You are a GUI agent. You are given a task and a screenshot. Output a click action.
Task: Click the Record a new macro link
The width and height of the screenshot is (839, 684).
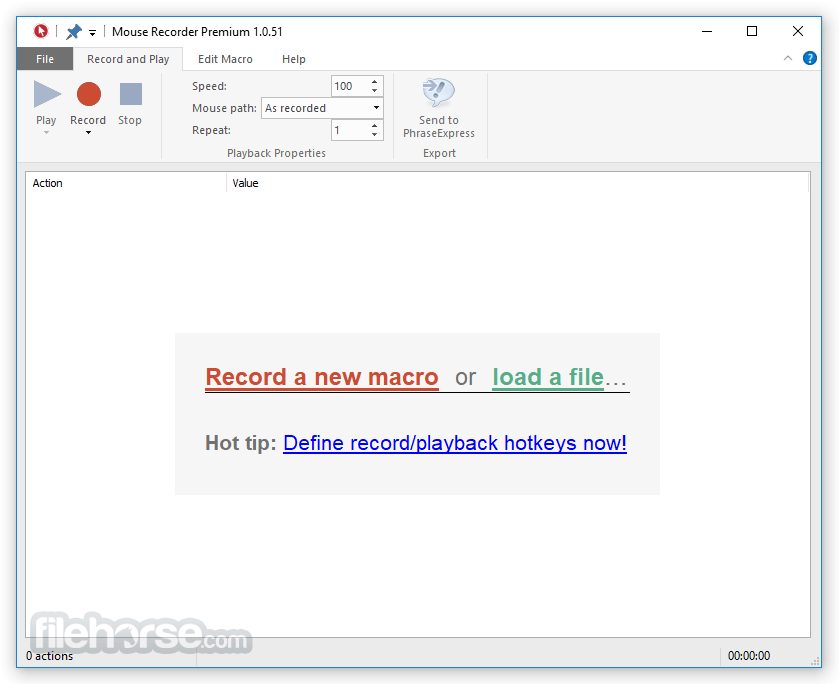(x=322, y=377)
